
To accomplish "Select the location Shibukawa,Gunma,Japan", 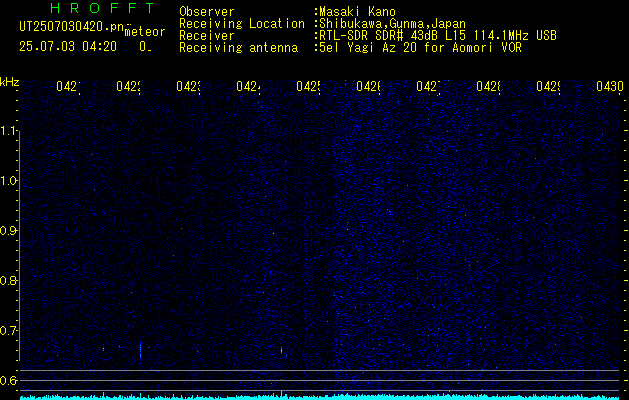I will tap(392, 24).
